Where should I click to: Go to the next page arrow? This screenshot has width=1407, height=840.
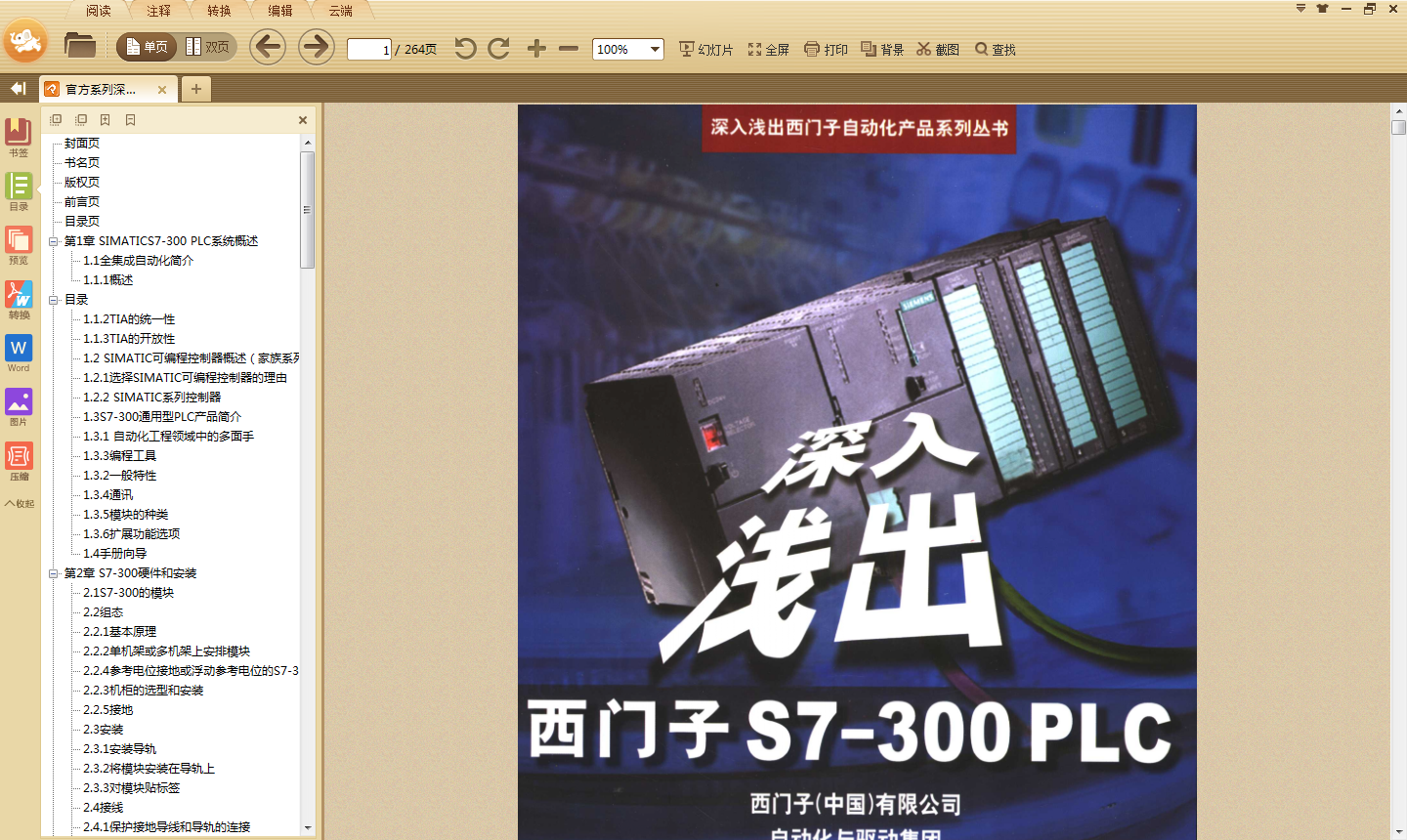(x=316, y=47)
